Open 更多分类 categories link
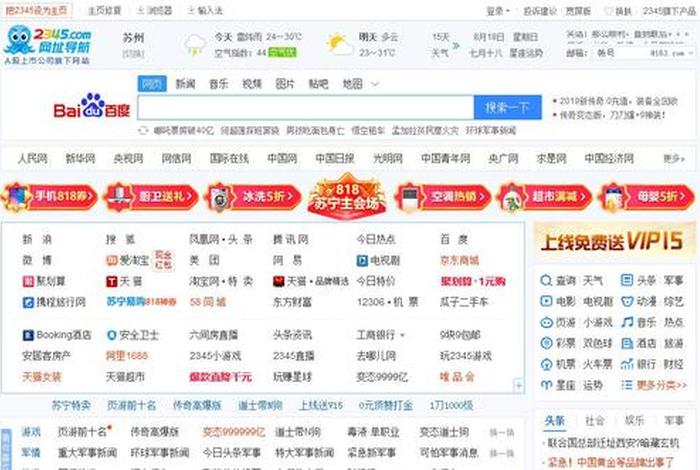This screenshot has width=700, height=470. 661,385
